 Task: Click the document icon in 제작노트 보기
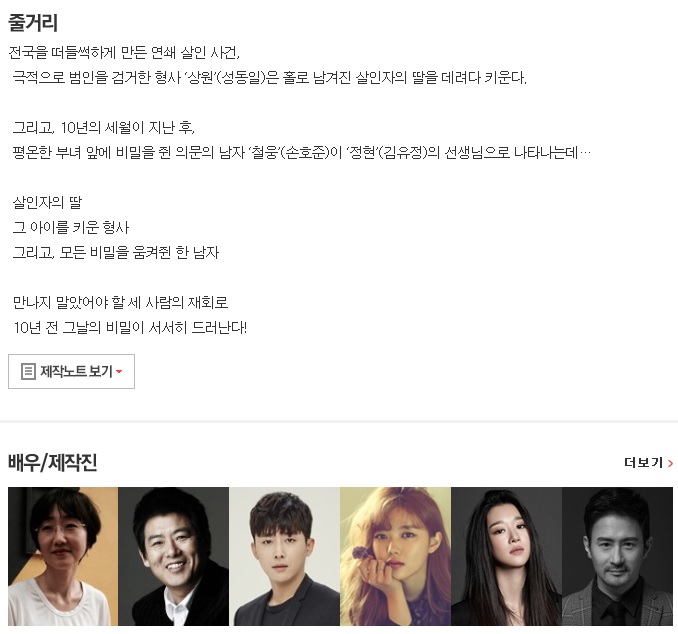point(28,371)
